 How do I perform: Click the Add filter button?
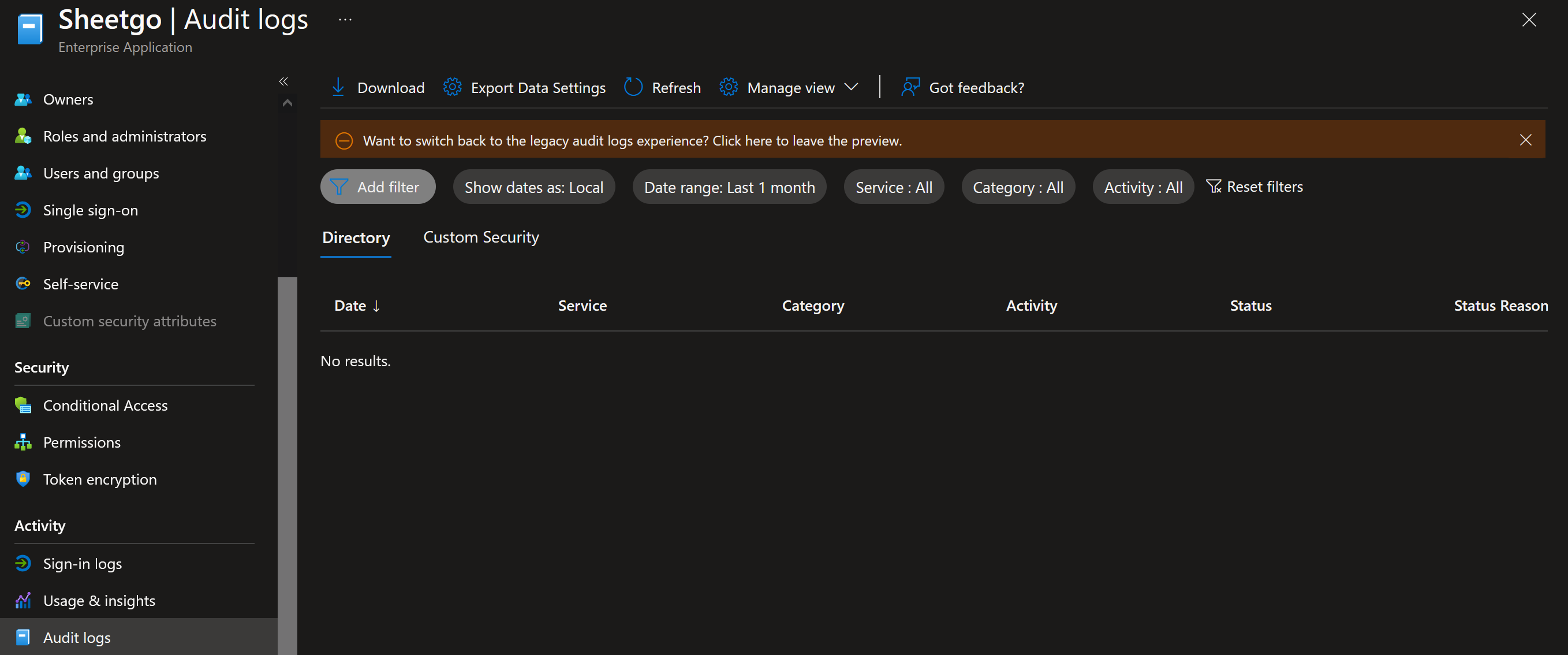click(x=378, y=187)
